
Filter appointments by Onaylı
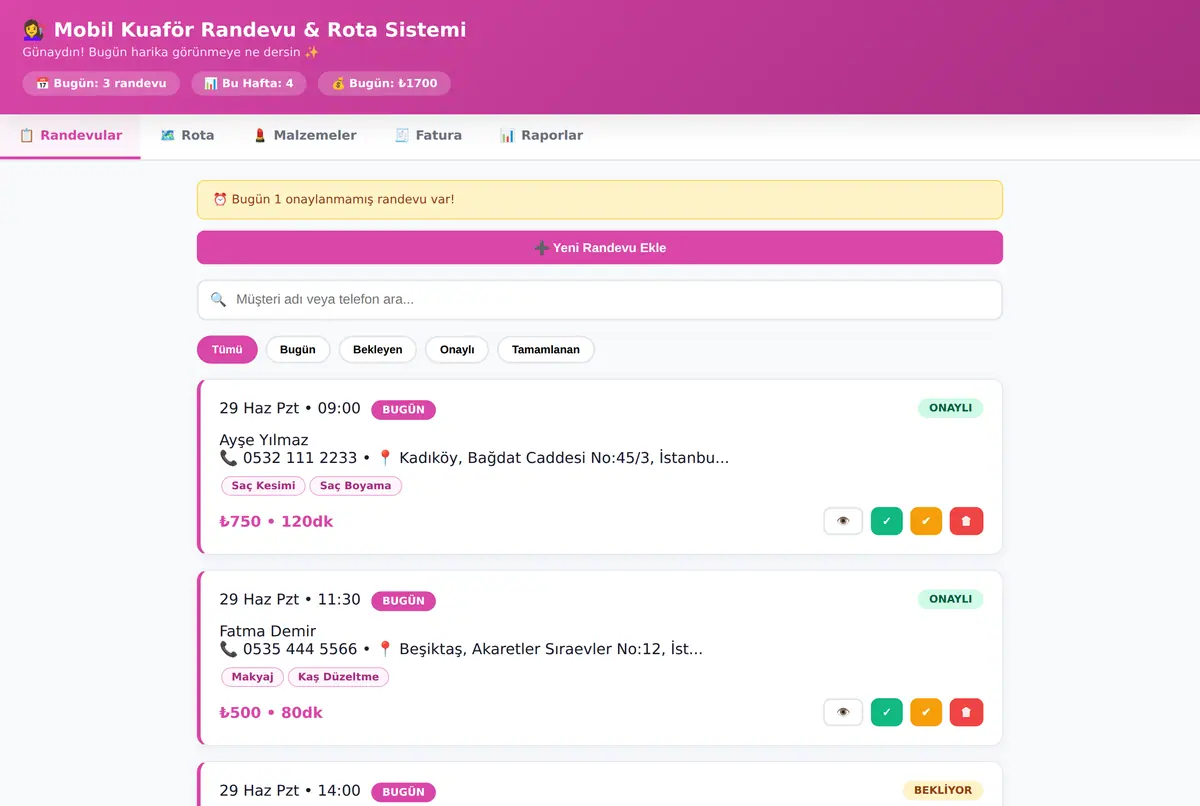pyautogui.click(x=457, y=350)
